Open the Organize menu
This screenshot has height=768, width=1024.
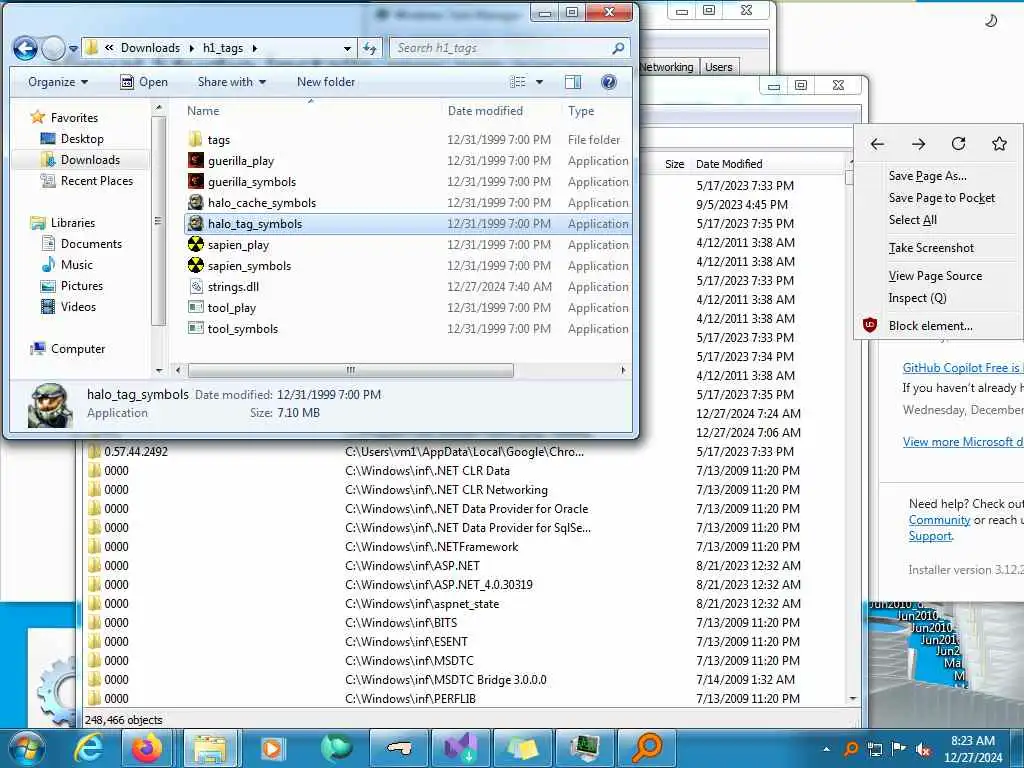pyautogui.click(x=57, y=82)
